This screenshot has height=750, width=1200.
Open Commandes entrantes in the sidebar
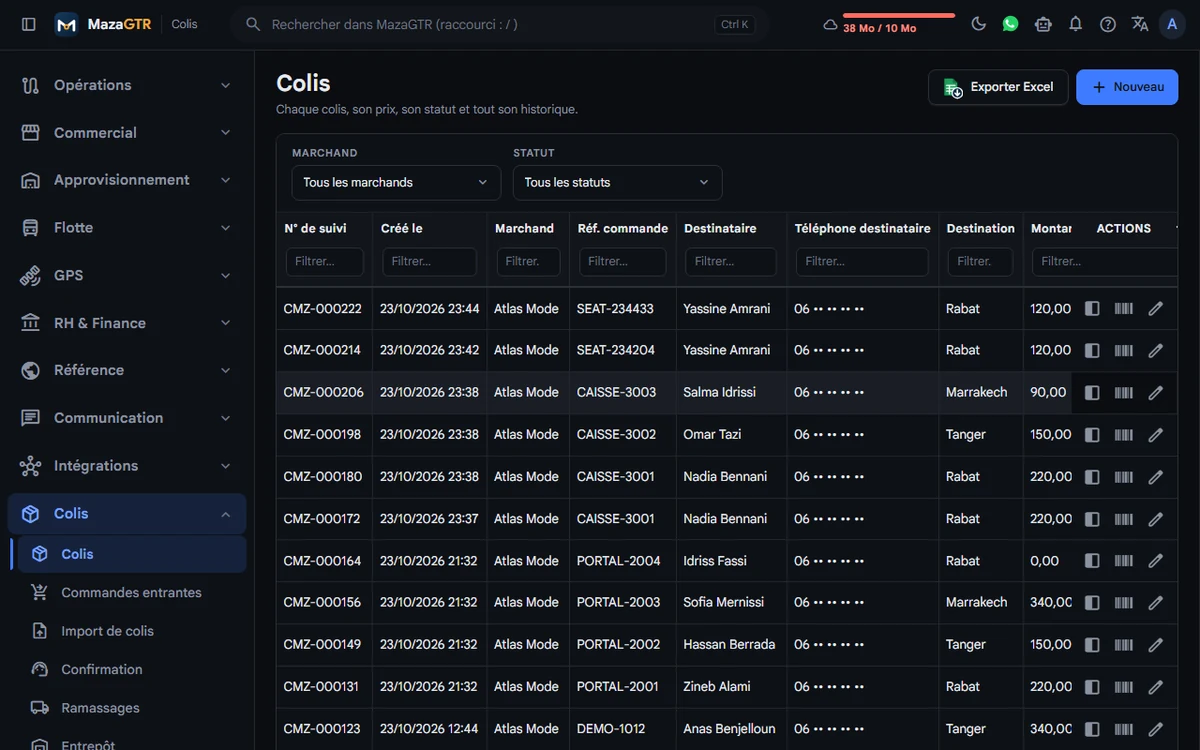[131, 592]
